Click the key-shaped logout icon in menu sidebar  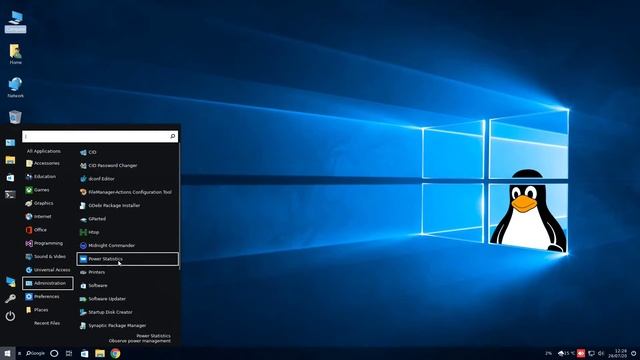click(x=10, y=299)
